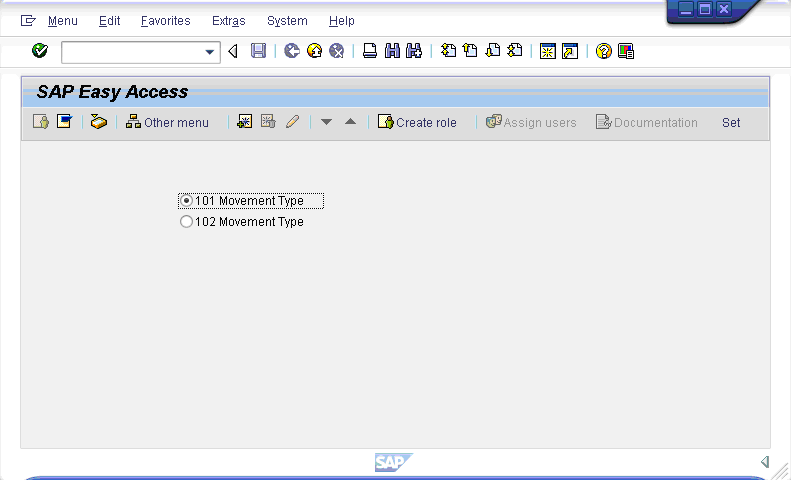The width and height of the screenshot is (791, 480).
Task: Open the Extras menu
Action: pos(229,21)
